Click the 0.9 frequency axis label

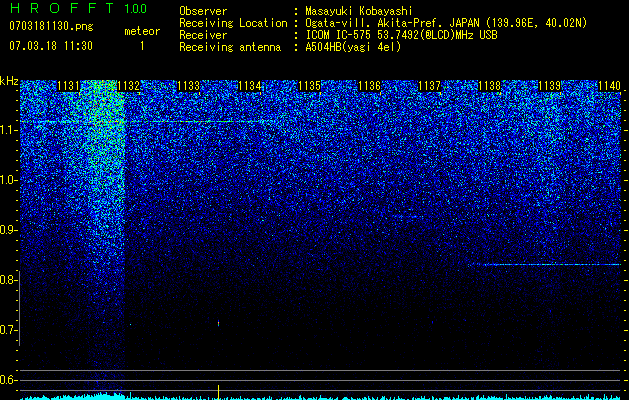point(8,230)
